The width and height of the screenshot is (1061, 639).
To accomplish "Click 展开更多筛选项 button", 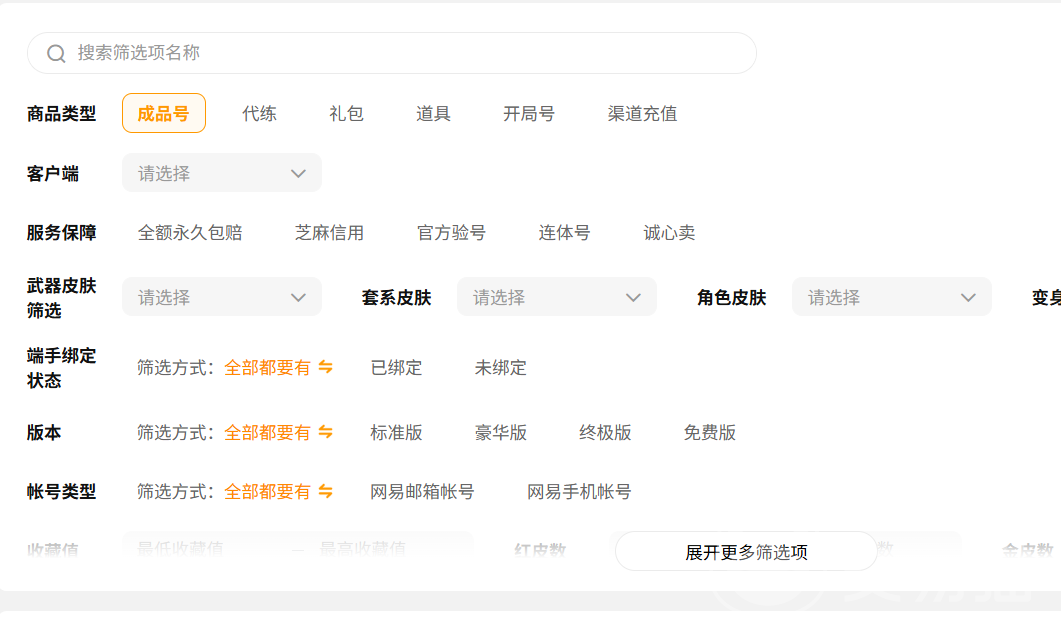I will tap(746, 552).
